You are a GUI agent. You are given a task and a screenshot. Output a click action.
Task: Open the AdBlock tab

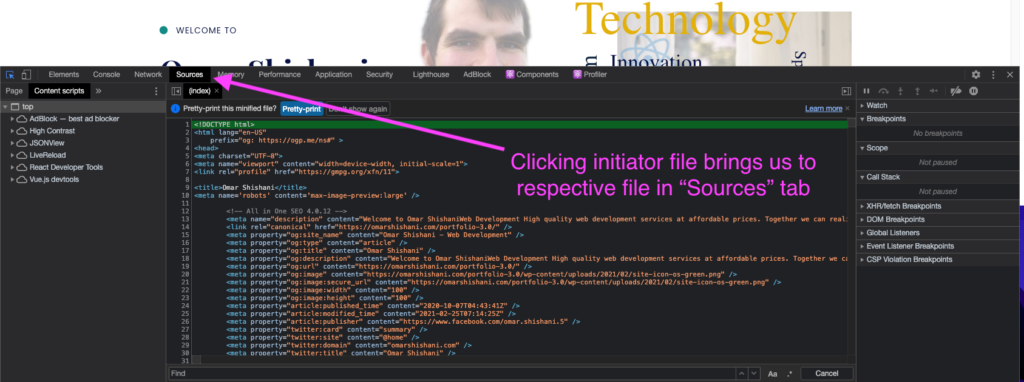pos(477,74)
